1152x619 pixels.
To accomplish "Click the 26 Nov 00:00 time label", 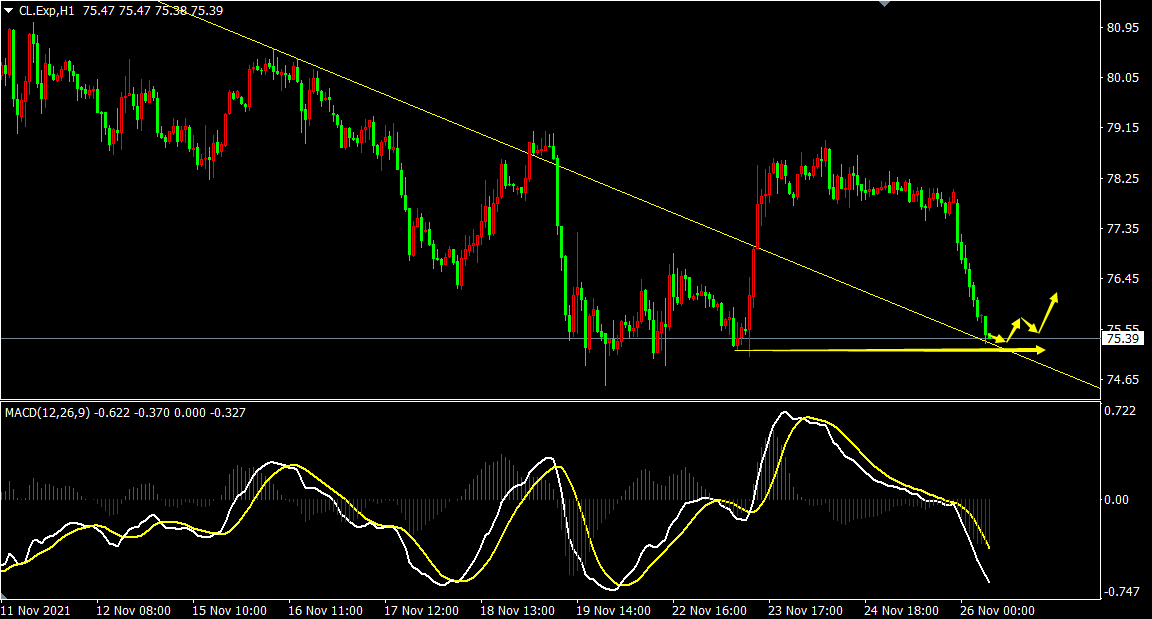I will tap(996, 610).
